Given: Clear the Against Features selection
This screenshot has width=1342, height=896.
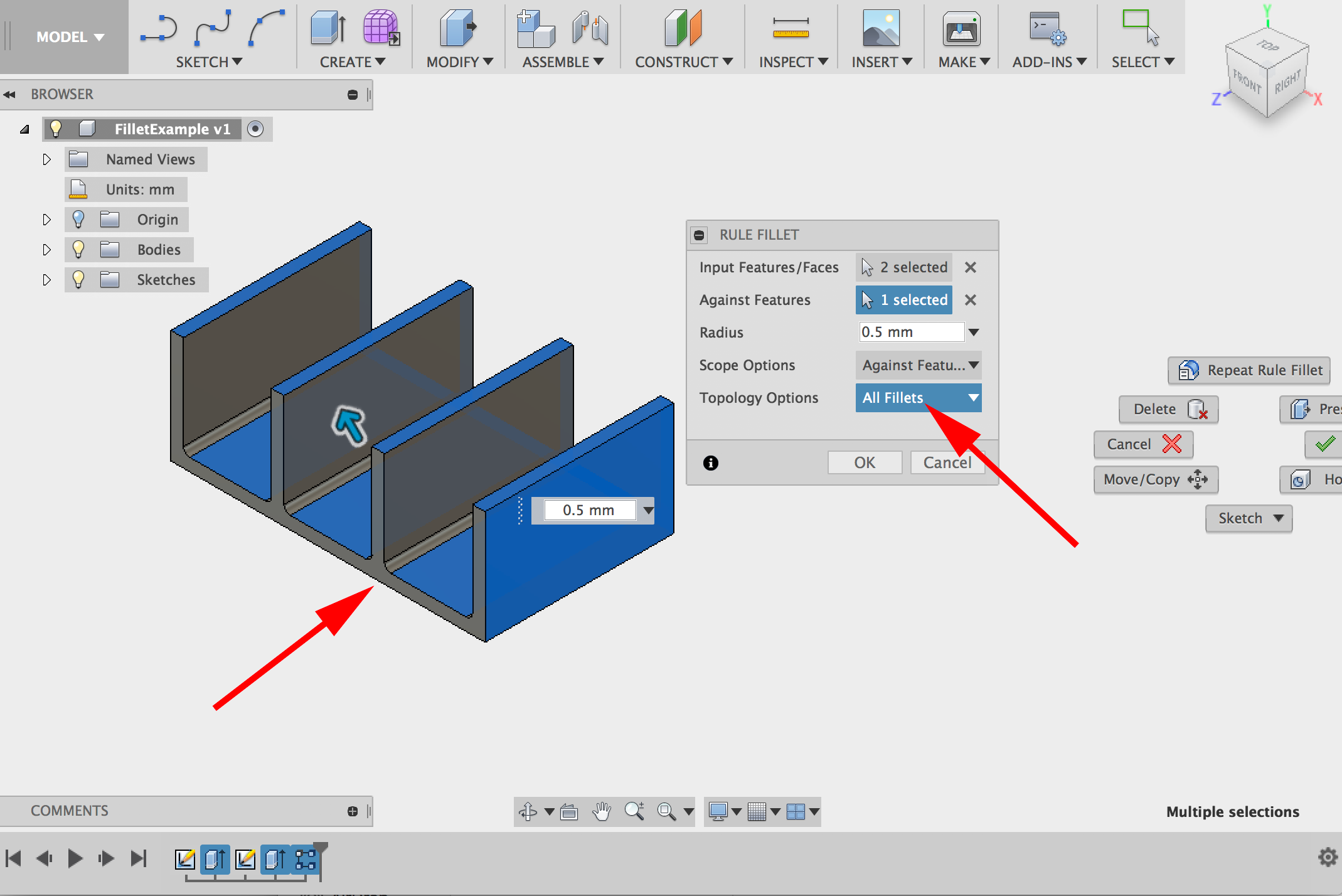Looking at the screenshot, I should point(971,300).
